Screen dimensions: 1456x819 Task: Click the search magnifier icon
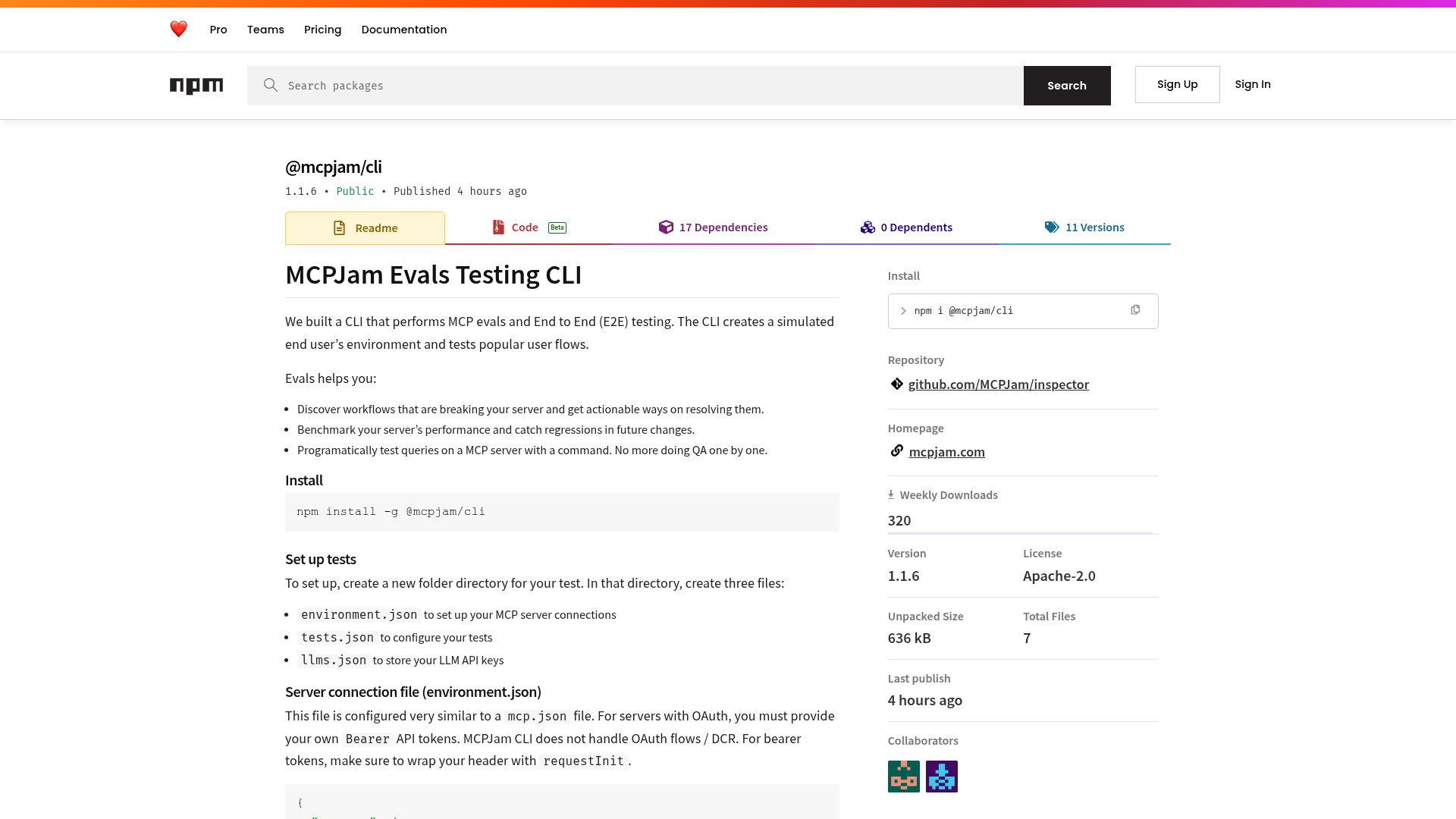pos(271,85)
